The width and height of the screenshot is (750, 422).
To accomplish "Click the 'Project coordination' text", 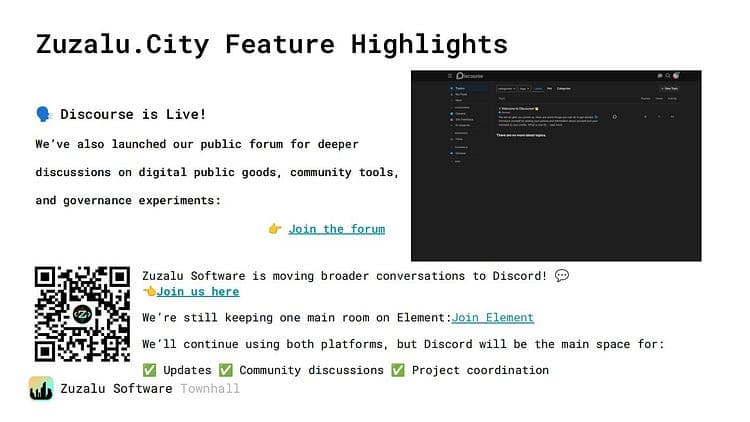I will pyautogui.click(x=480, y=370).
